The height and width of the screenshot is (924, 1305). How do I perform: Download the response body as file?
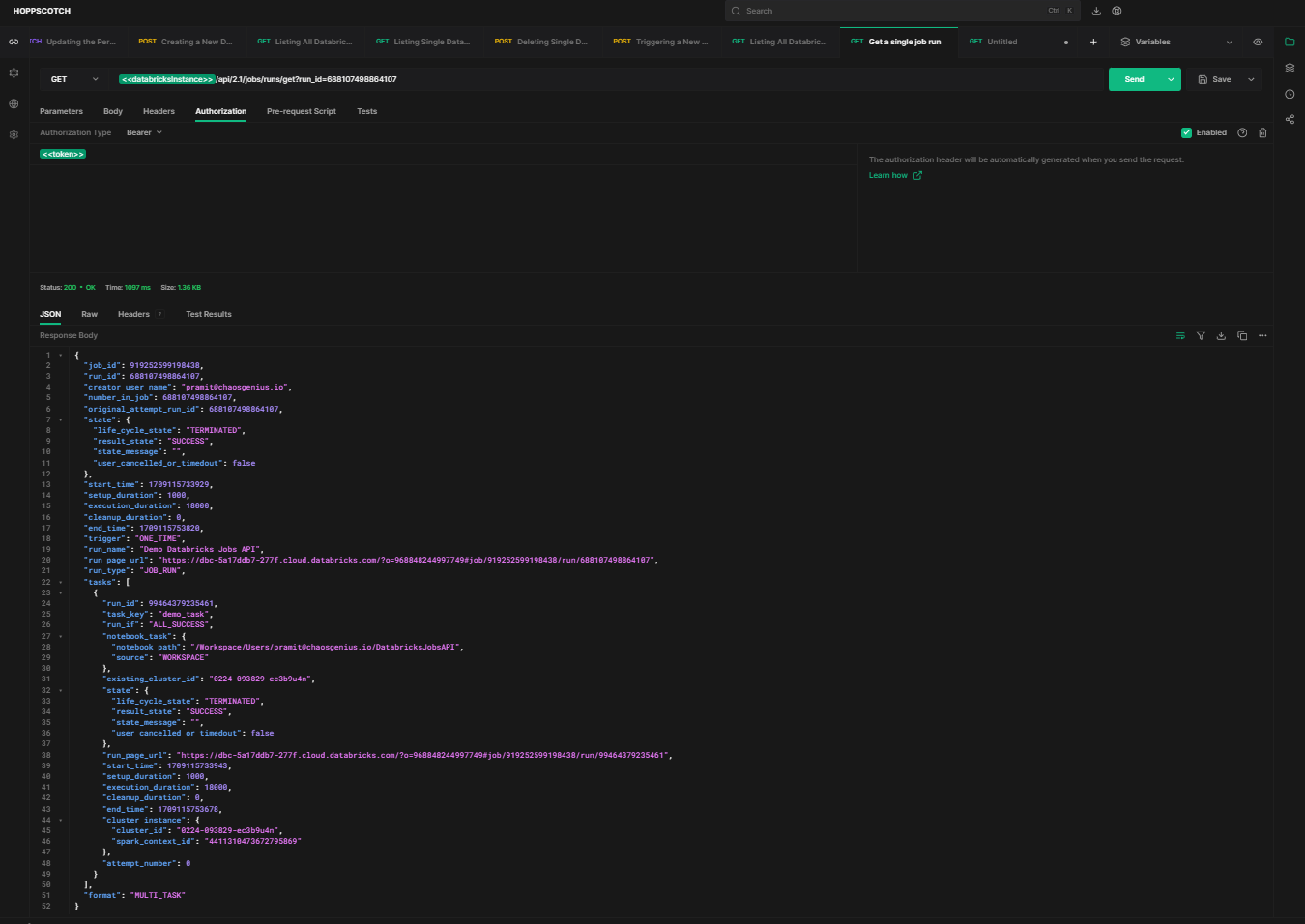[1221, 335]
